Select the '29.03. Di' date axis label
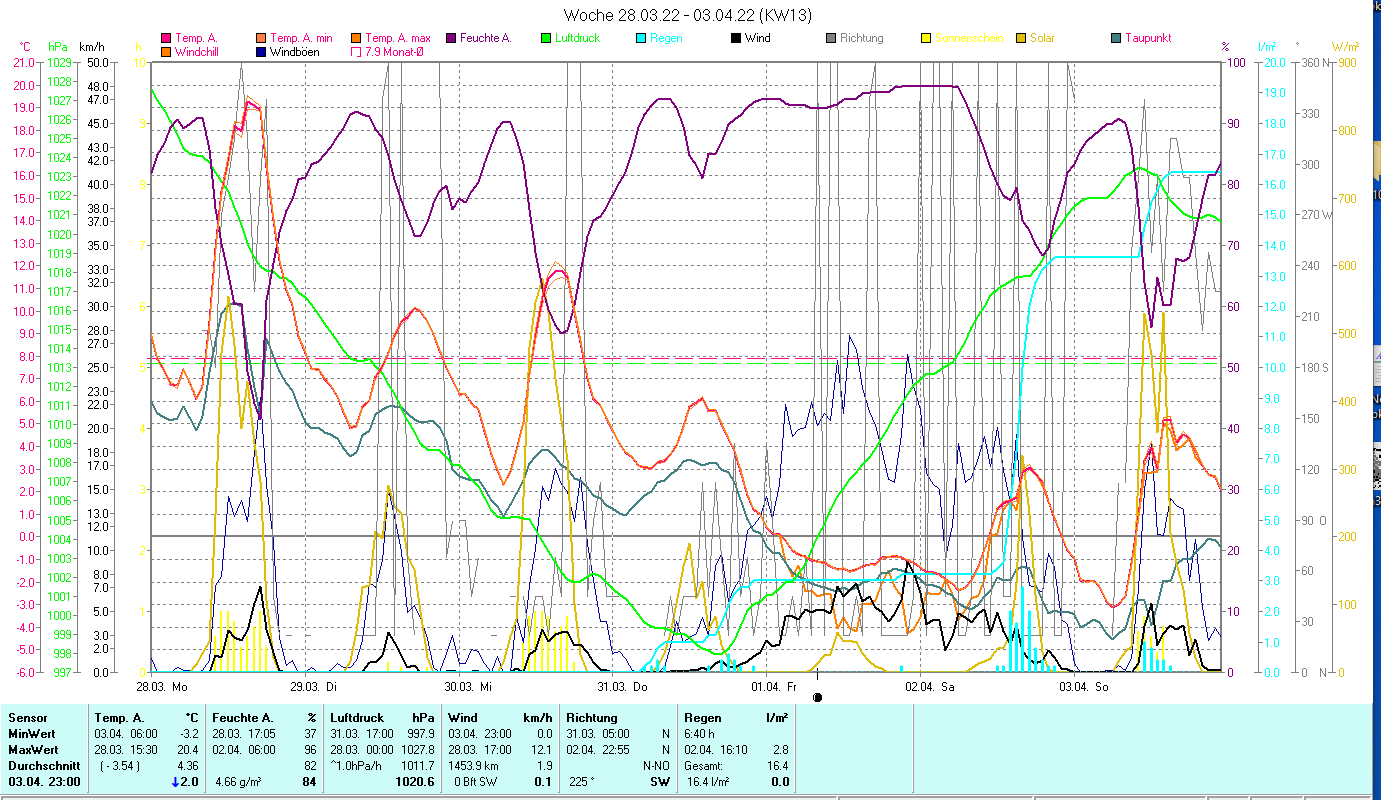Screen dimensions: 1381x800 313,687
